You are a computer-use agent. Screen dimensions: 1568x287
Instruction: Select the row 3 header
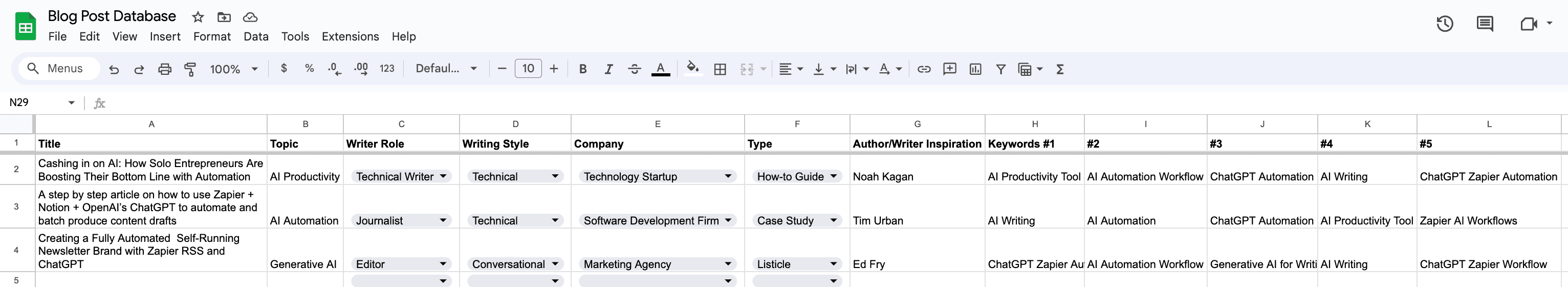coord(16,207)
